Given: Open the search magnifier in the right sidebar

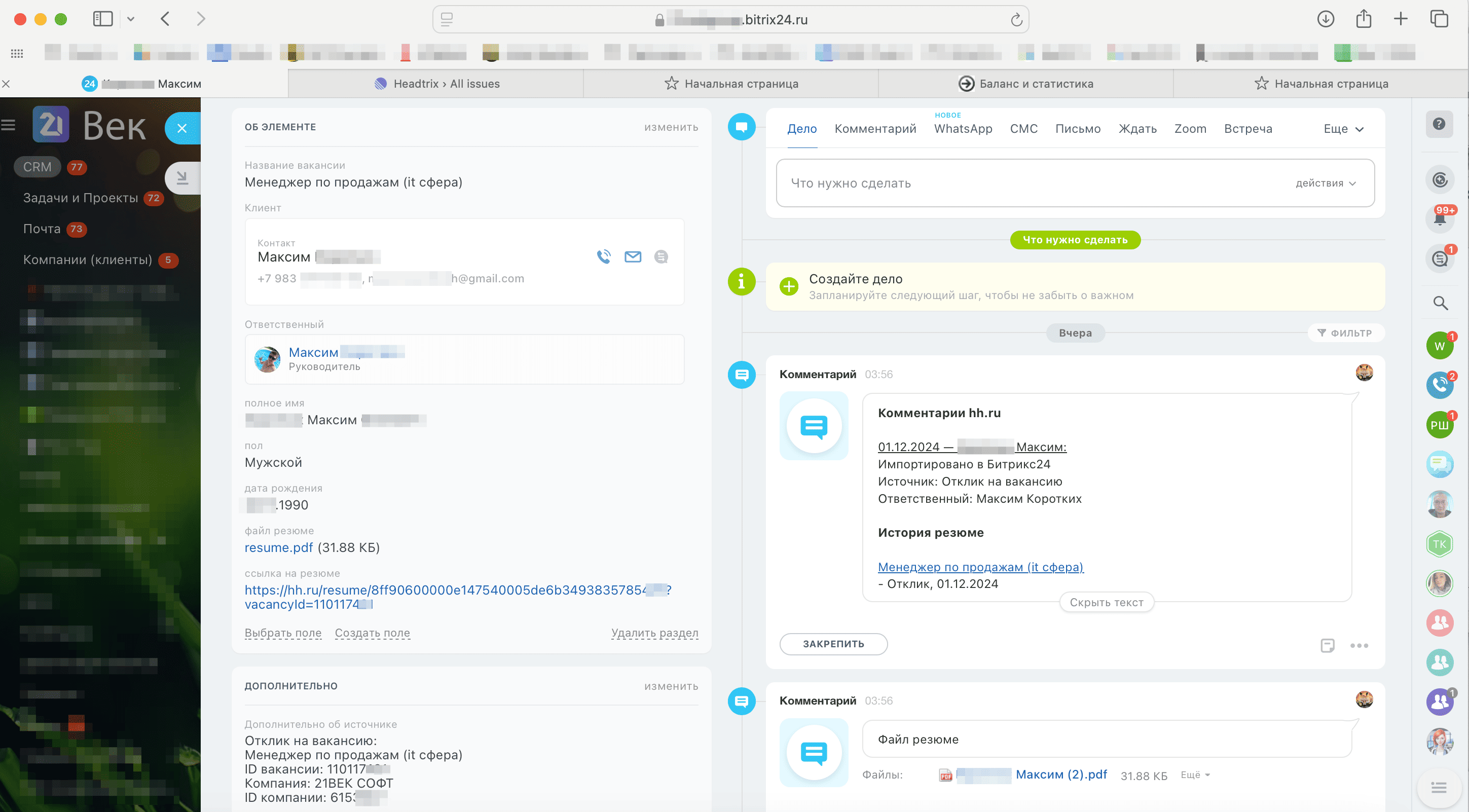Looking at the screenshot, I should 1440,303.
